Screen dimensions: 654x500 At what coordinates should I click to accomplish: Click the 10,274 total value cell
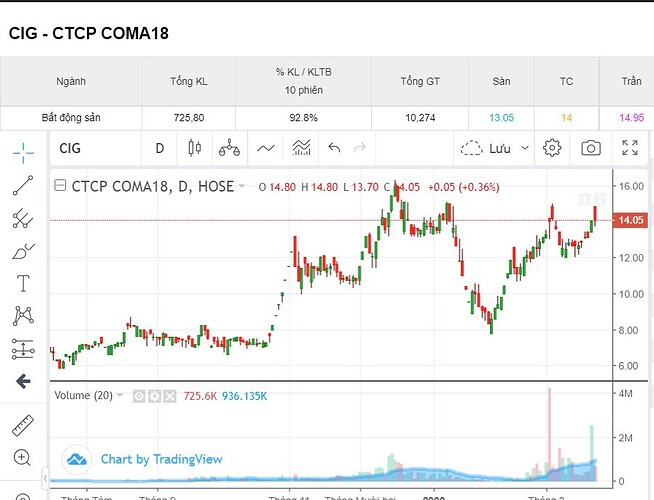tap(420, 118)
